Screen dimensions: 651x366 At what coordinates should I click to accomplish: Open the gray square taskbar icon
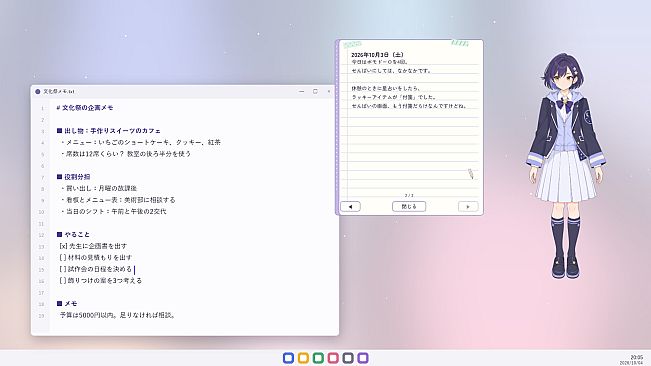[348, 358]
